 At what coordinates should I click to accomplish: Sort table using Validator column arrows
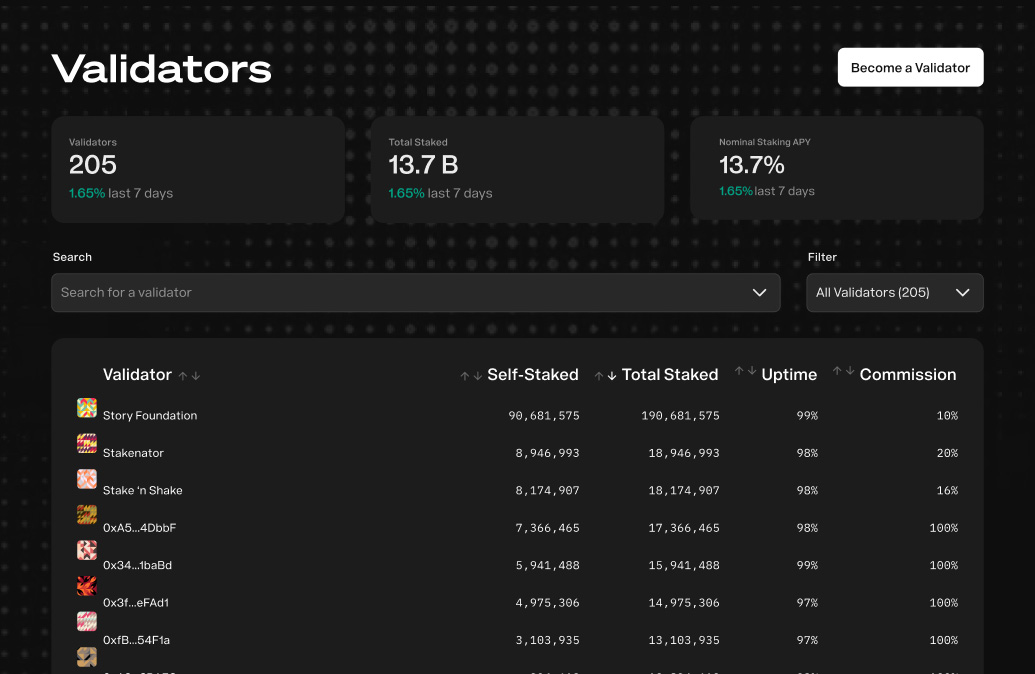(189, 376)
